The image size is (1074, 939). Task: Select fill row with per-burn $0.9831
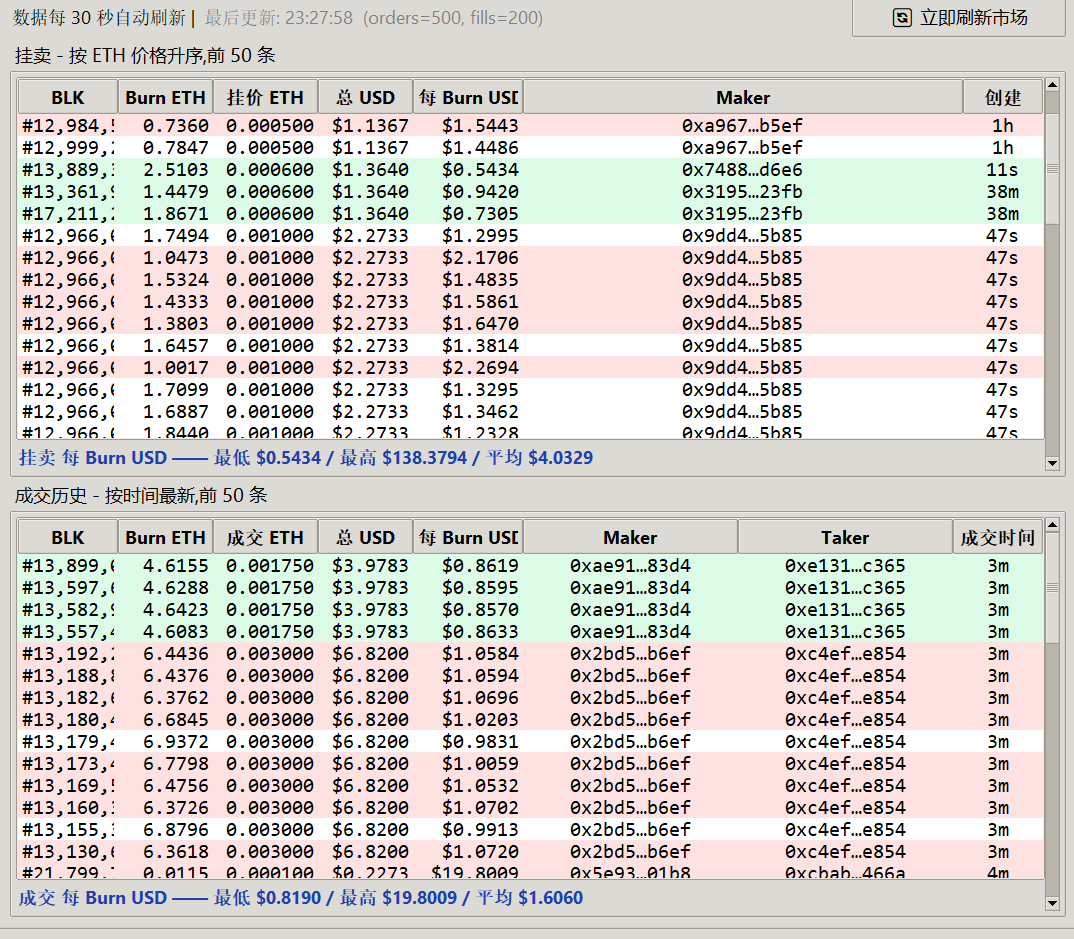coord(531,742)
